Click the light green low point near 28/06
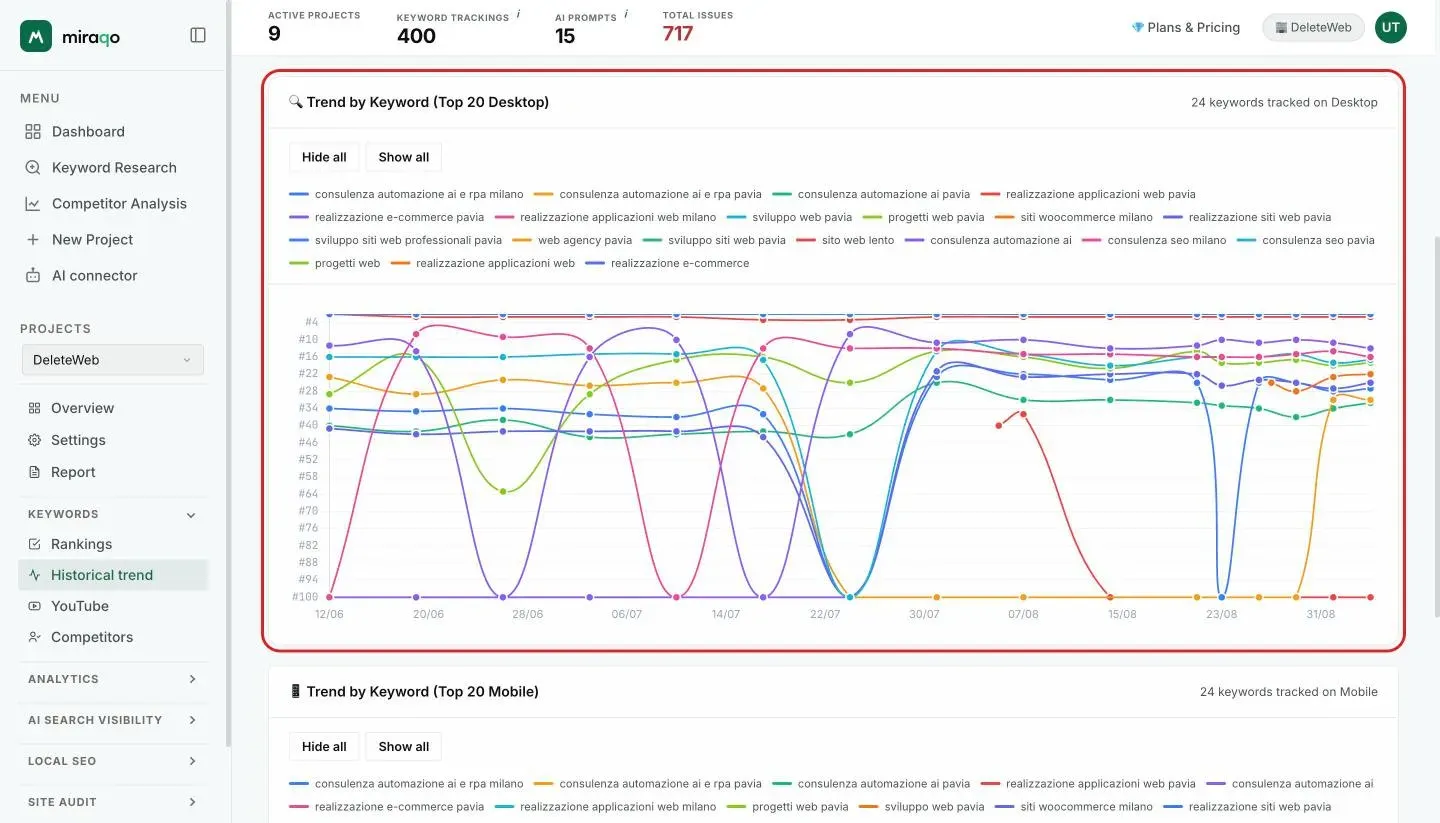Screen dimensions: 1440x823 pyautogui.click(x=503, y=492)
